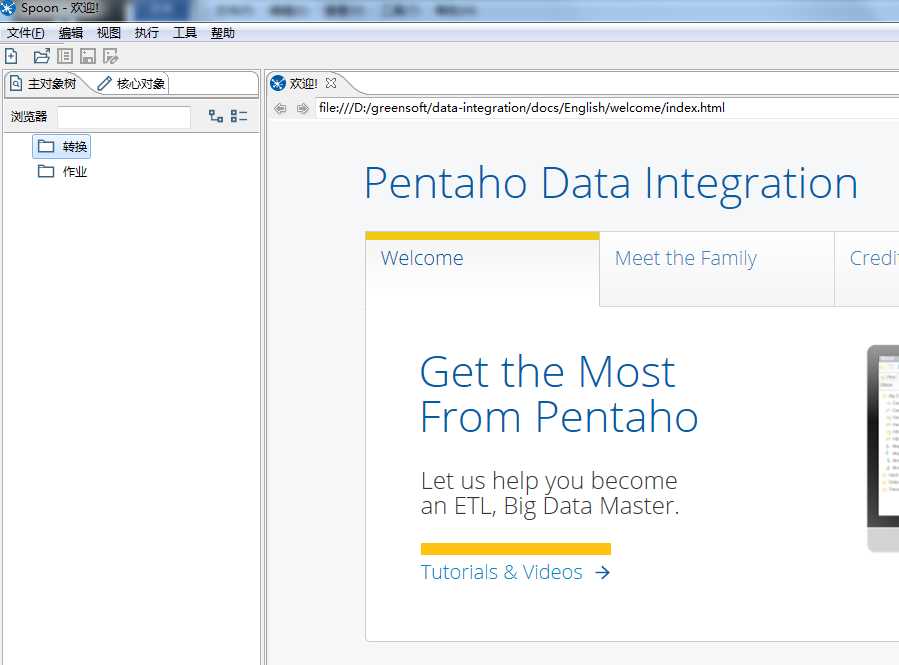Open the 视图 menu
Viewport: 899px width, 665px height.
pos(109,33)
